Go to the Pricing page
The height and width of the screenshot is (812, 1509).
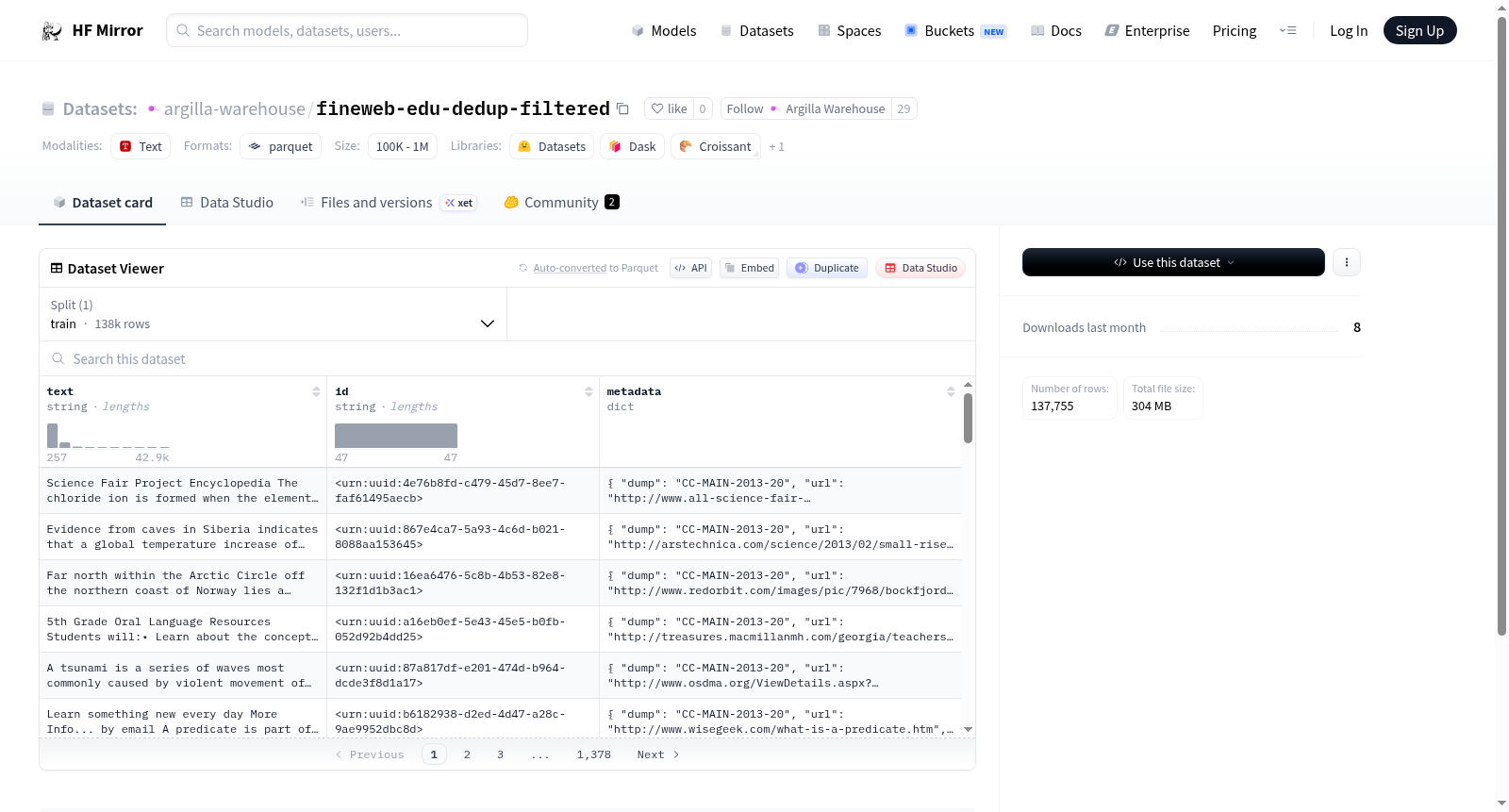pyautogui.click(x=1235, y=30)
